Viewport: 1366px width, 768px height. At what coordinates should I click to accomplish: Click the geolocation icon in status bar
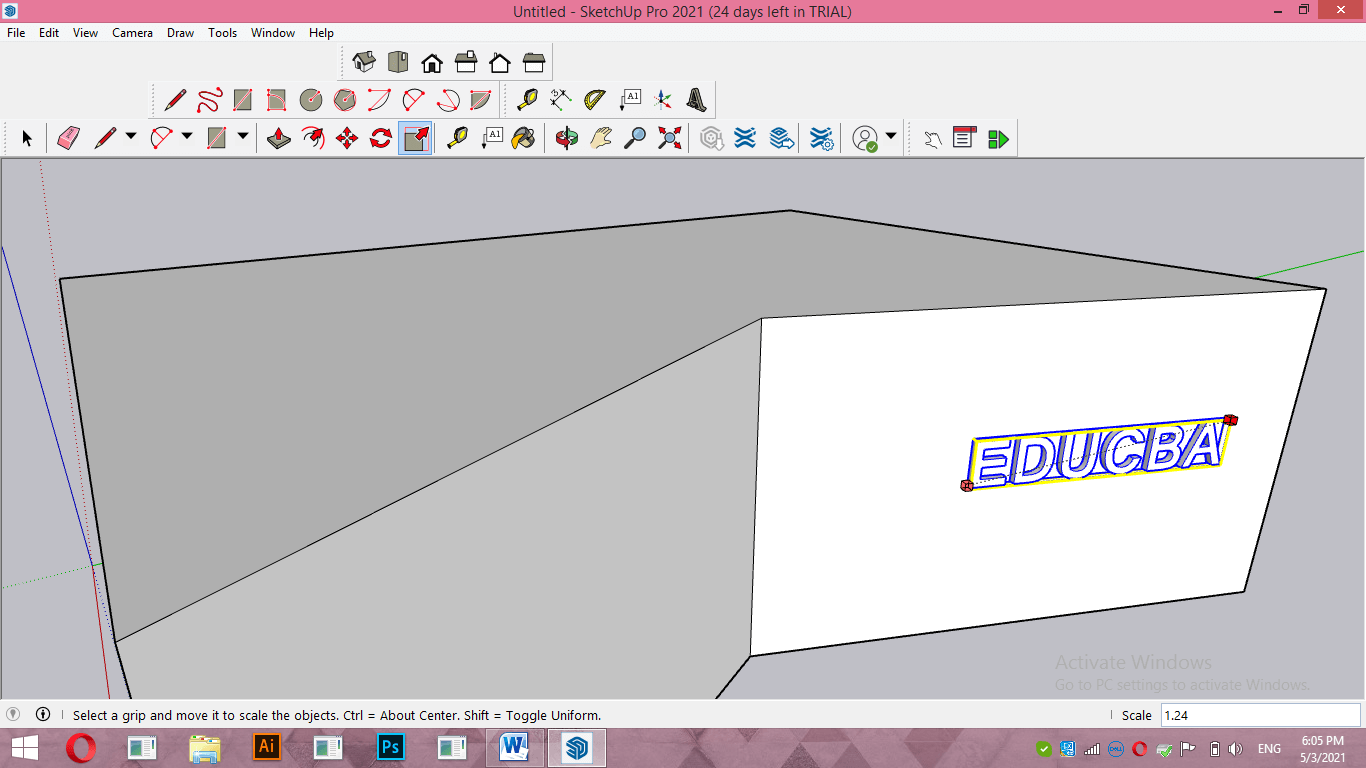pos(13,714)
